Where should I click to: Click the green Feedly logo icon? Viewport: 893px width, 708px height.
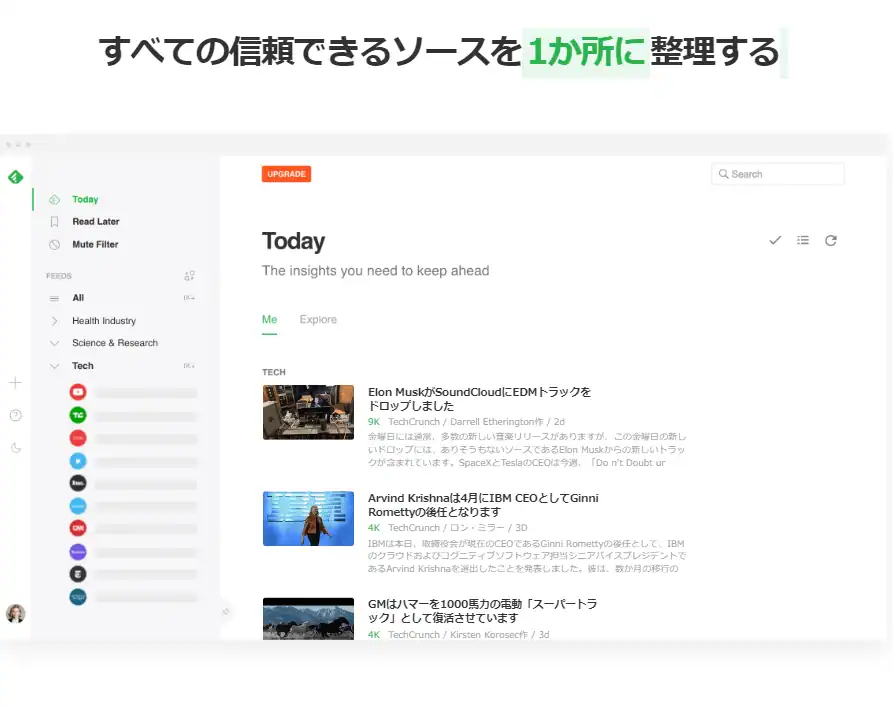coord(16,177)
